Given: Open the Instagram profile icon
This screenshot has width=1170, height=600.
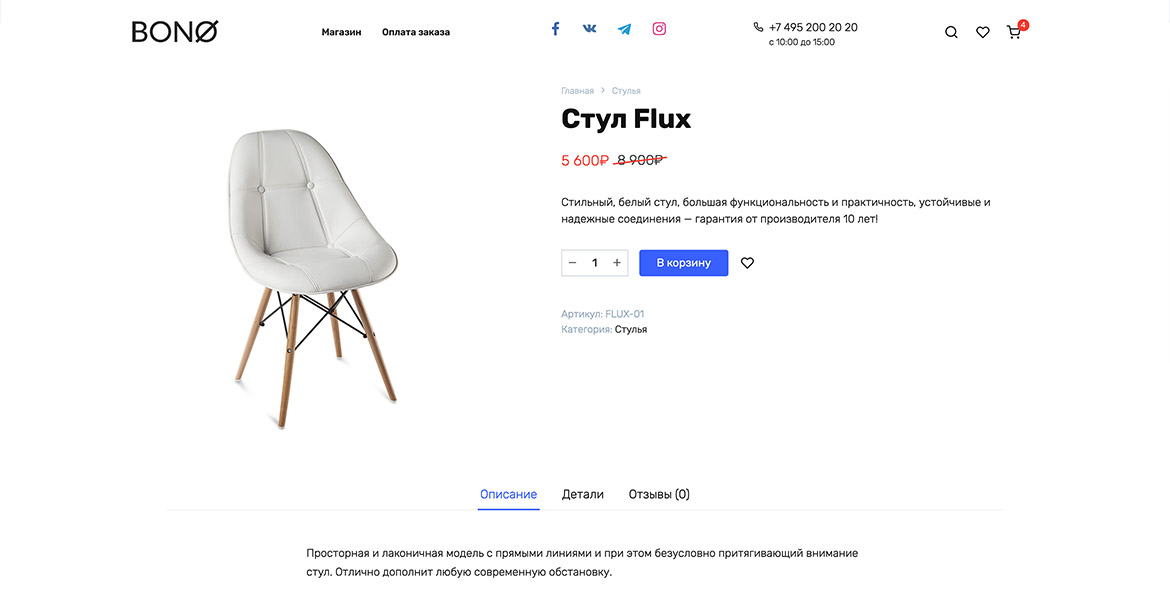Looking at the screenshot, I should pyautogui.click(x=659, y=29).
